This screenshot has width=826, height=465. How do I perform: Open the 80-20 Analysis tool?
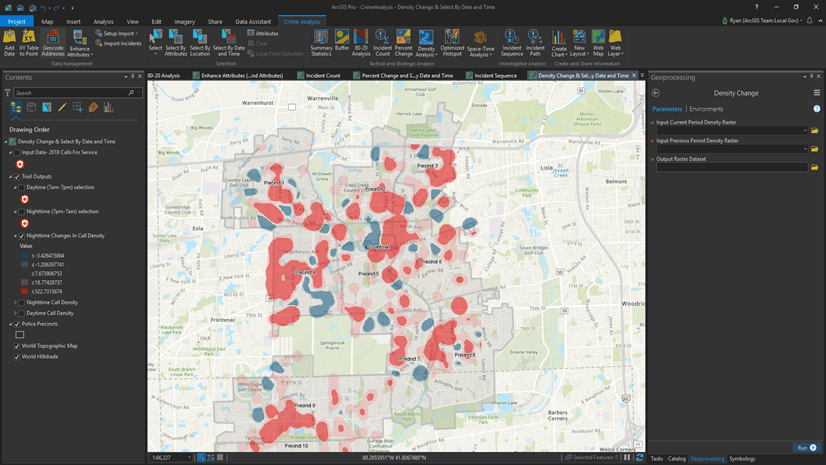click(x=361, y=42)
